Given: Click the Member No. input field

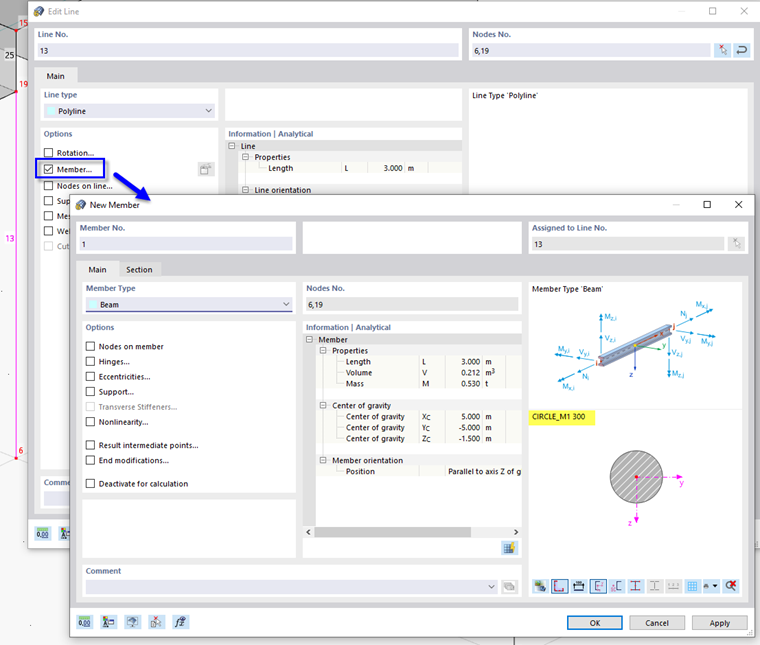Looking at the screenshot, I should coord(186,244).
